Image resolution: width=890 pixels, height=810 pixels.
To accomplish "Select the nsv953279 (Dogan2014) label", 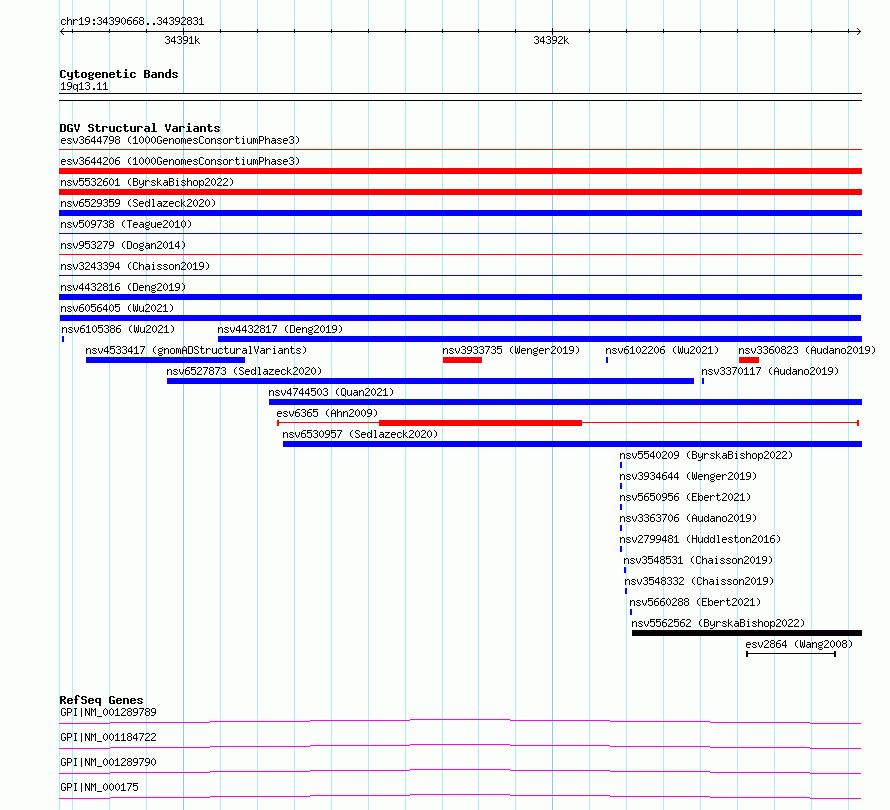I will (x=123, y=245).
